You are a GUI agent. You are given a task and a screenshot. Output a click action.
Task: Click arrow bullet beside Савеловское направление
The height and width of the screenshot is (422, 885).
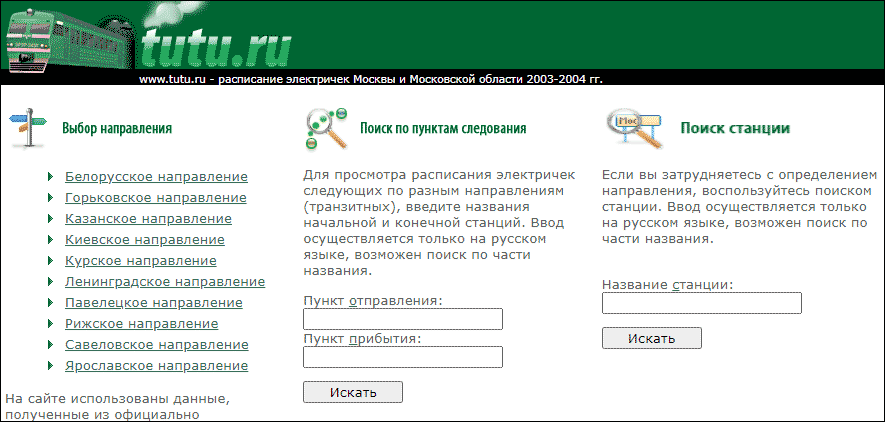pos(51,345)
